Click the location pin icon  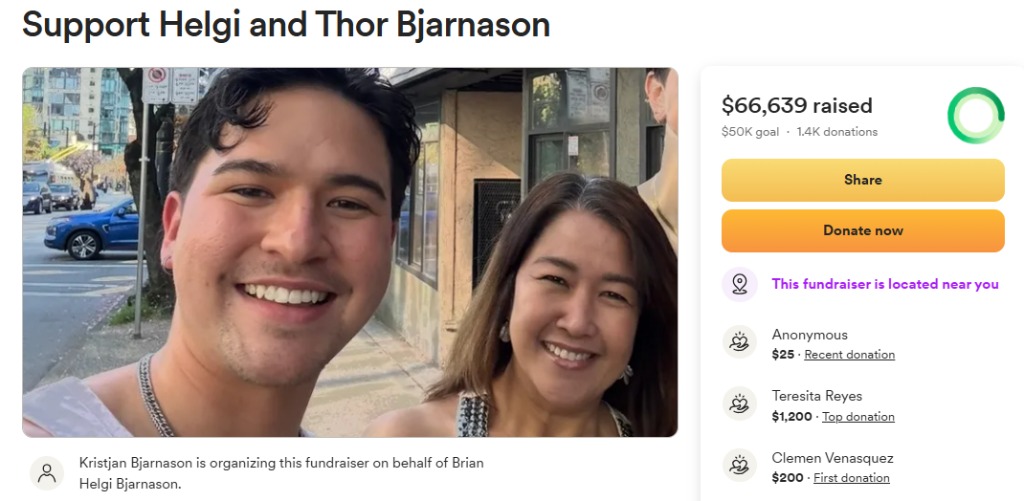click(x=739, y=284)
